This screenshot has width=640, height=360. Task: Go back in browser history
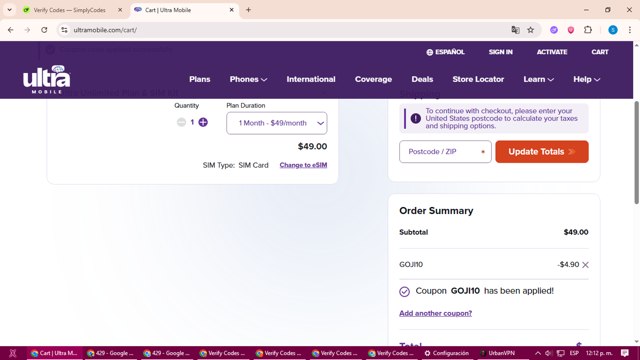pyautogui.click(x=11, y=30)
